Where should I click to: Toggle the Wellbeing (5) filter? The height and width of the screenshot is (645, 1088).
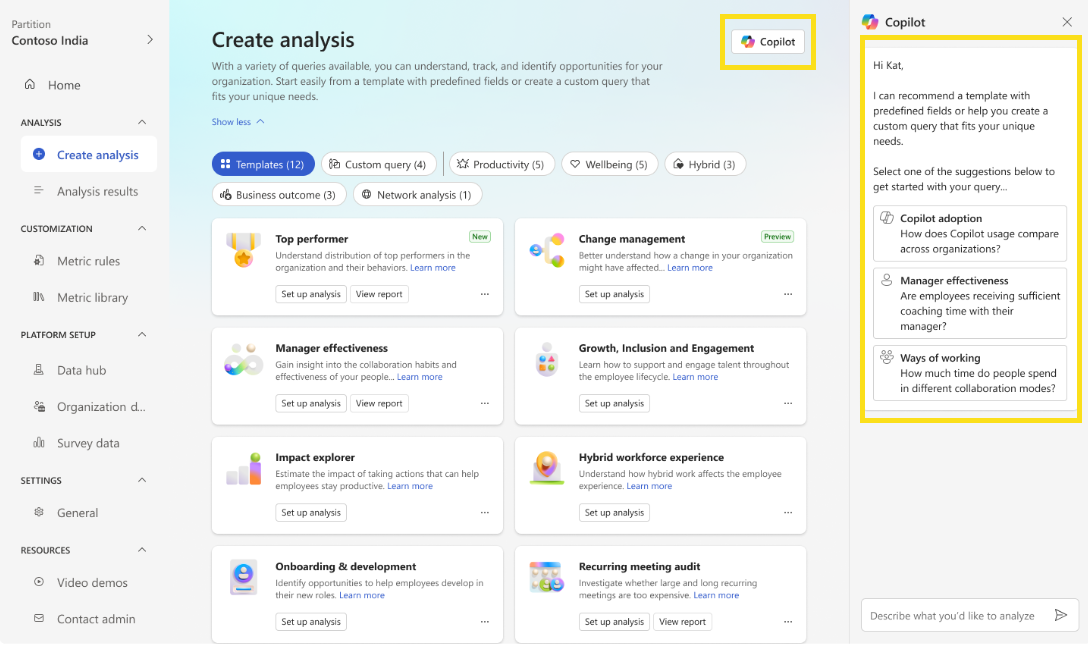609,163
